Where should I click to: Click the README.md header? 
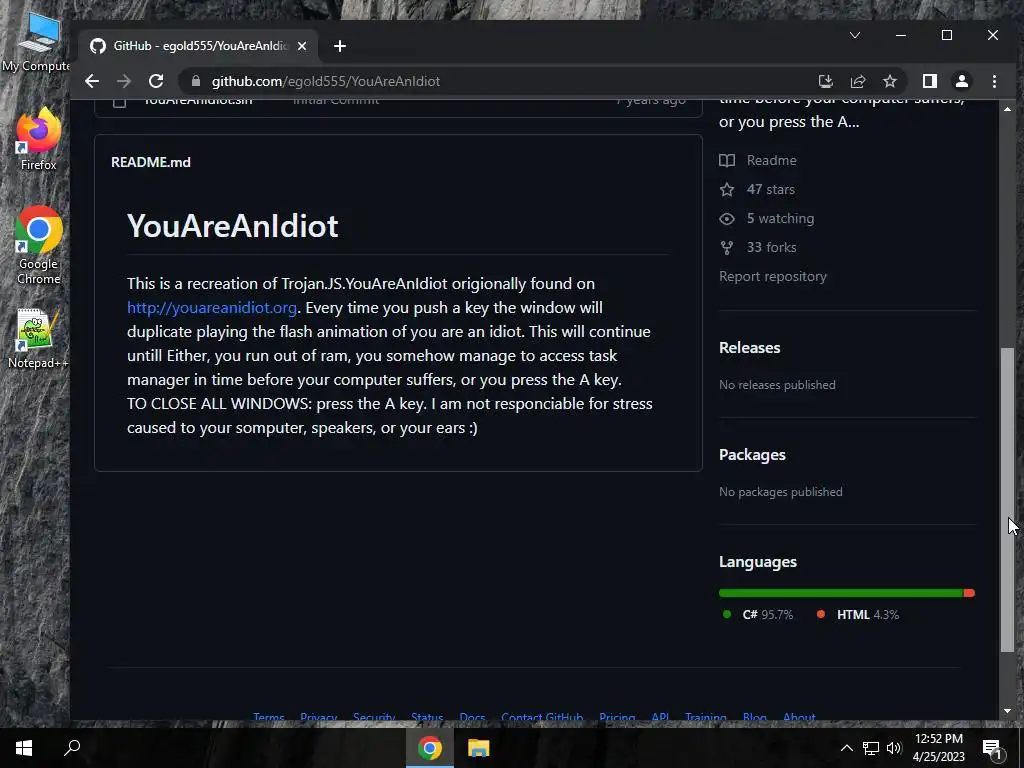[x=151, y=162]
